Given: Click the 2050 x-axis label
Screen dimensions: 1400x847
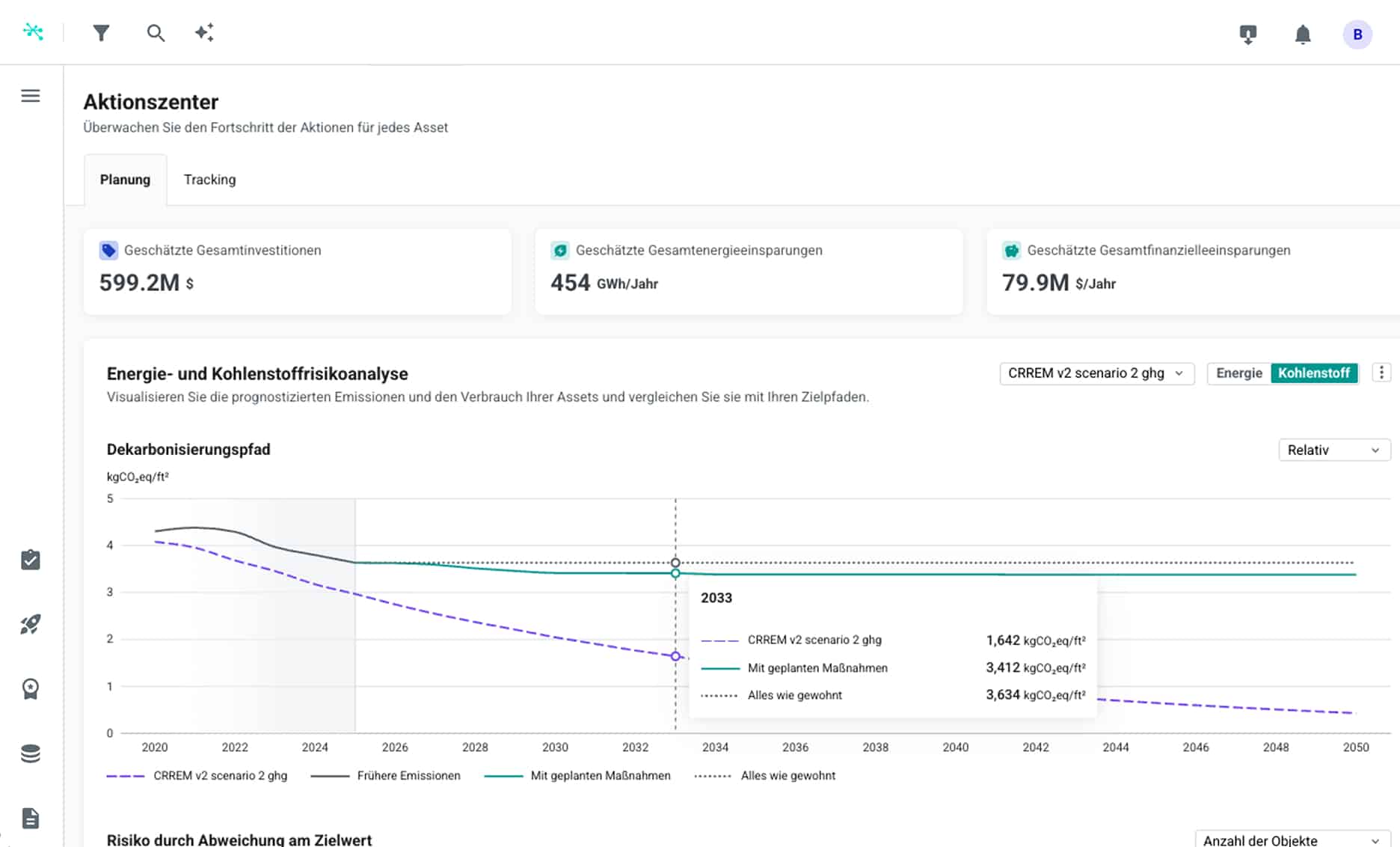Looking at the screenshot, I should [x=1356, y=747].
